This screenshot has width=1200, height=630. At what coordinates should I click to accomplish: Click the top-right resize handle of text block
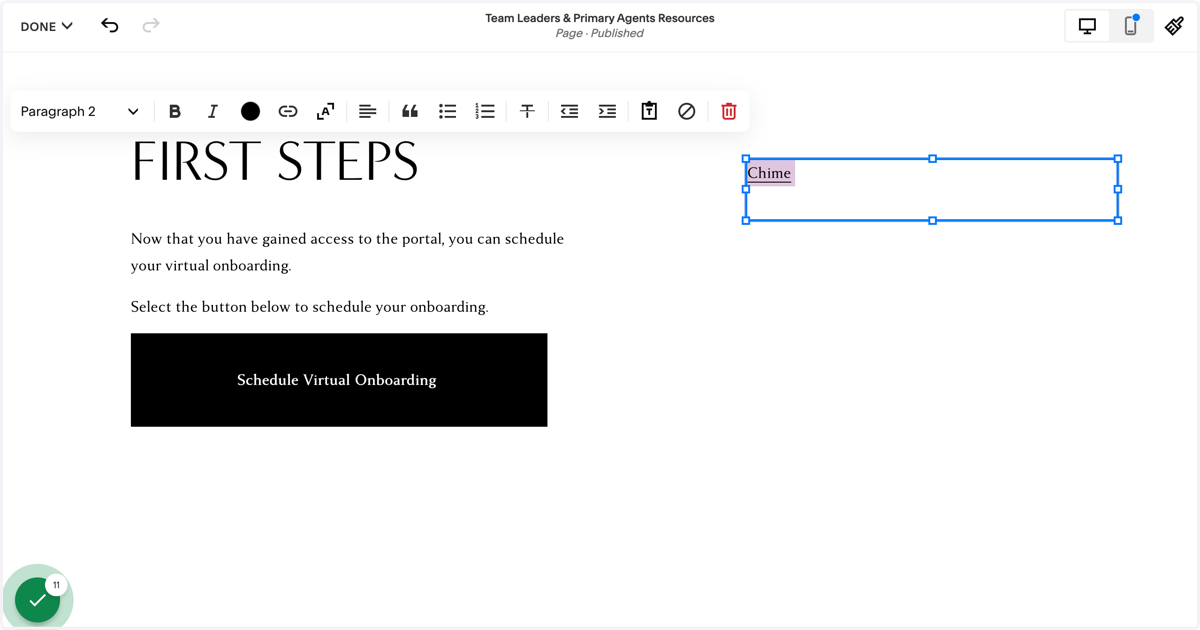[1118, 159]
